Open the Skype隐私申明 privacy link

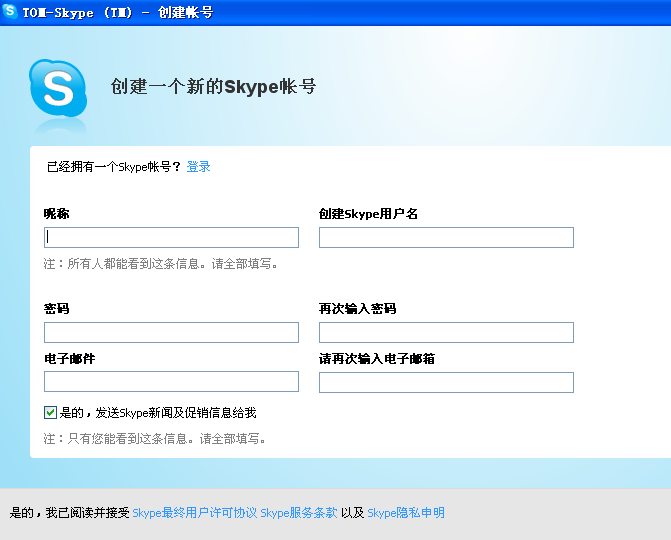406,513
